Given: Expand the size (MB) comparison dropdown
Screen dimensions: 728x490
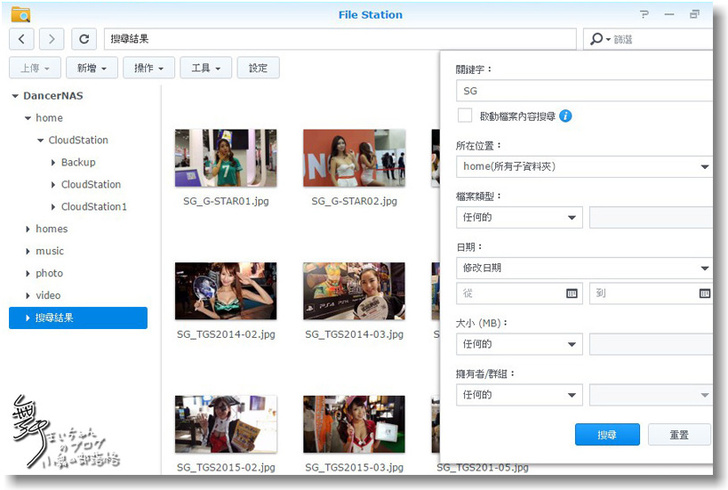Looking at the screenshot, I should point(518,344).
